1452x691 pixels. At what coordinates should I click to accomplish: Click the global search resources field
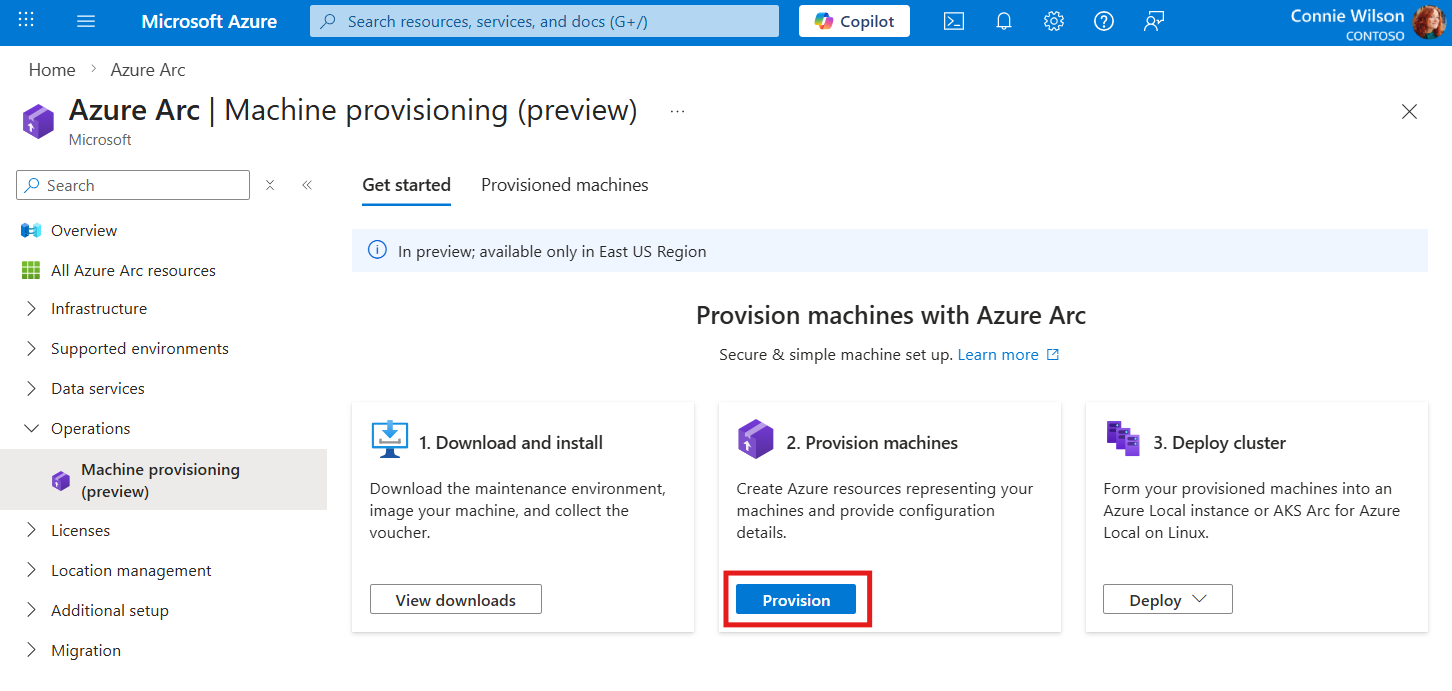[544, 21]
